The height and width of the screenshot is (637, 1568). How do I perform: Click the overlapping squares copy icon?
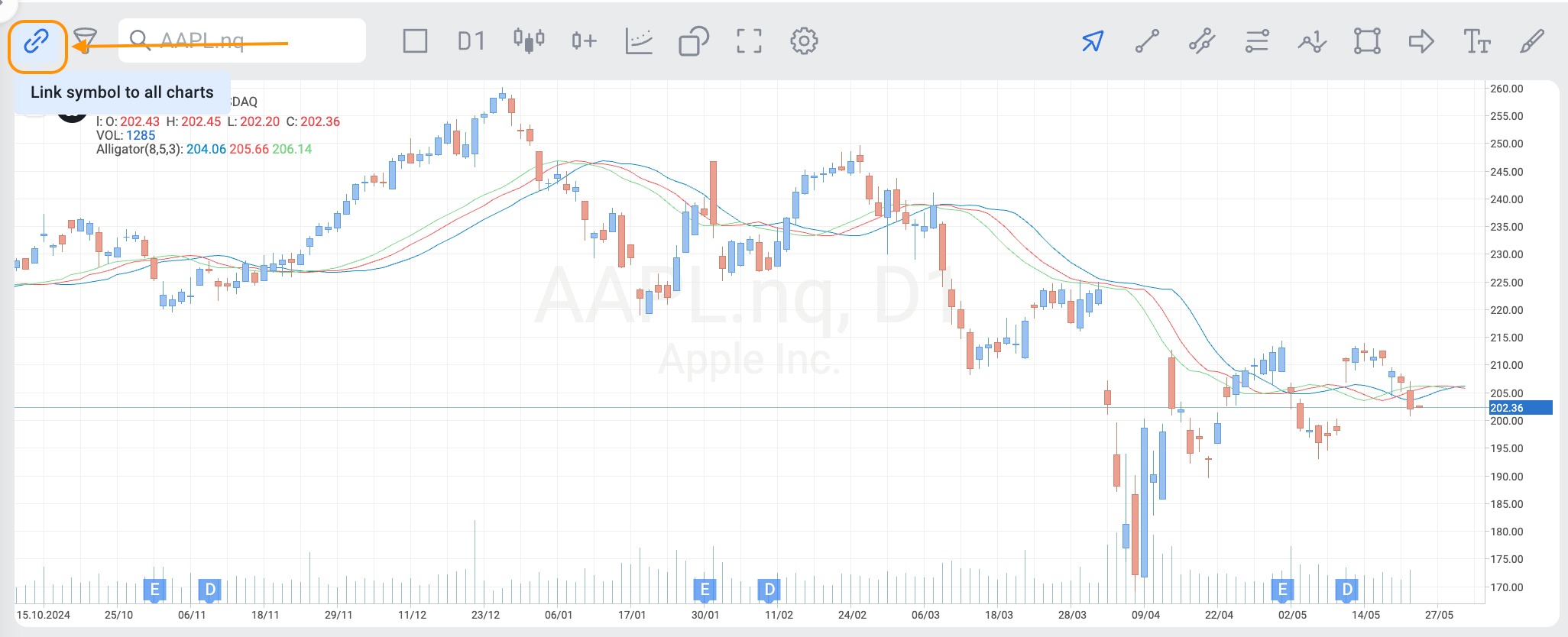coord(694,40)
